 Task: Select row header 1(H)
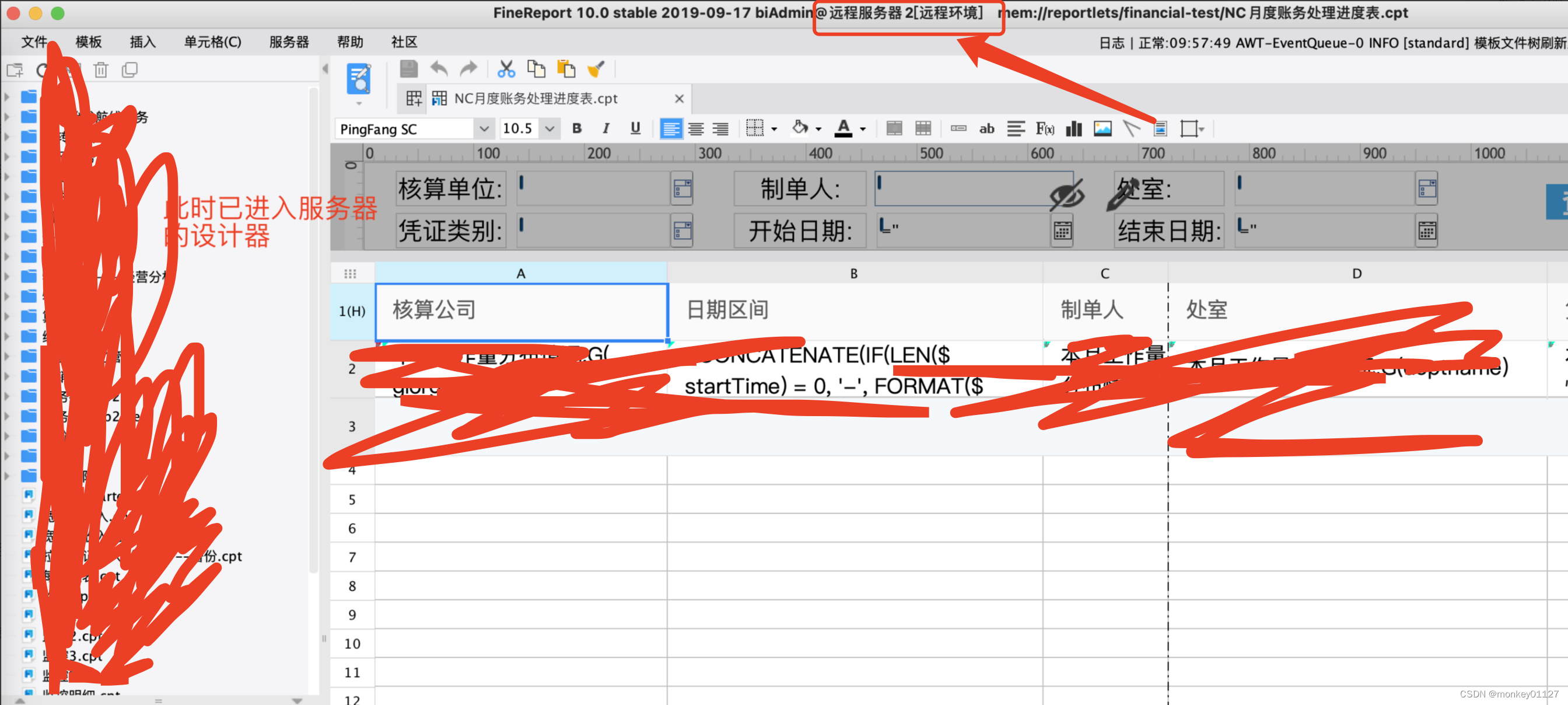point(352,311)
